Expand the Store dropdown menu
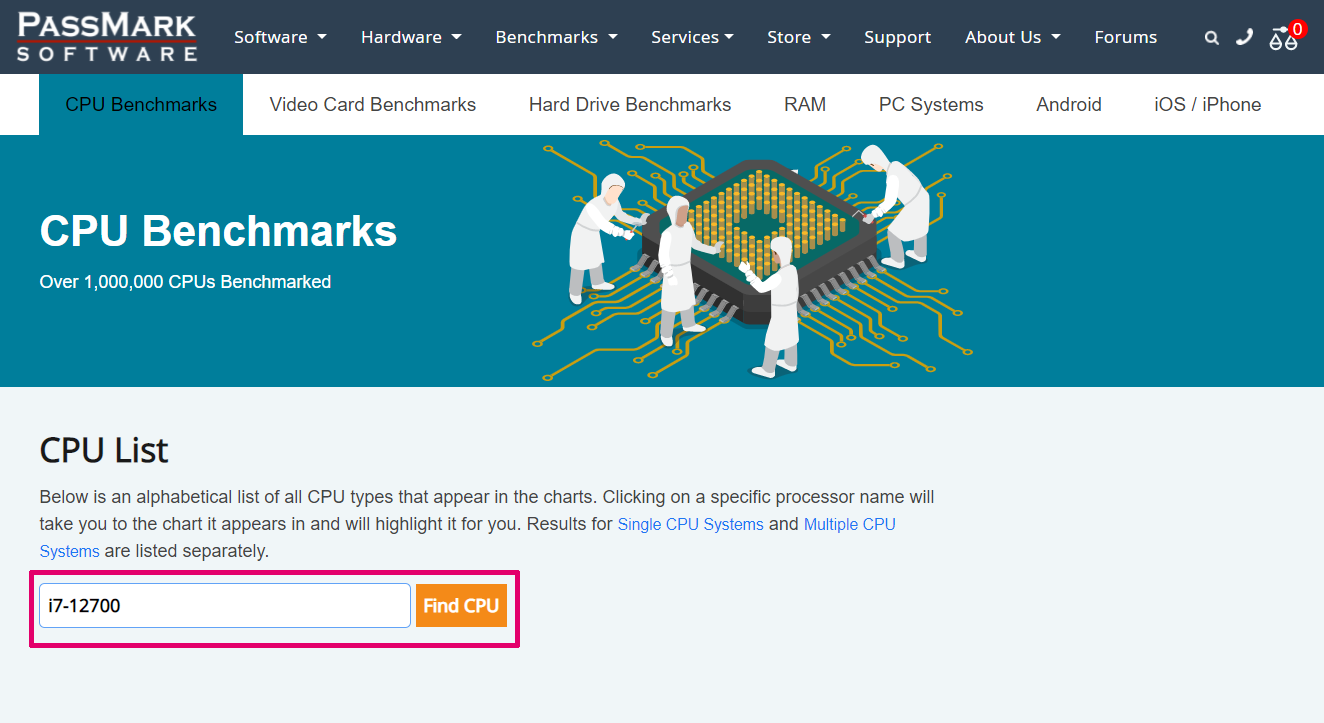This screenshot has width=1324, height=723. click(x=799, y=37)
